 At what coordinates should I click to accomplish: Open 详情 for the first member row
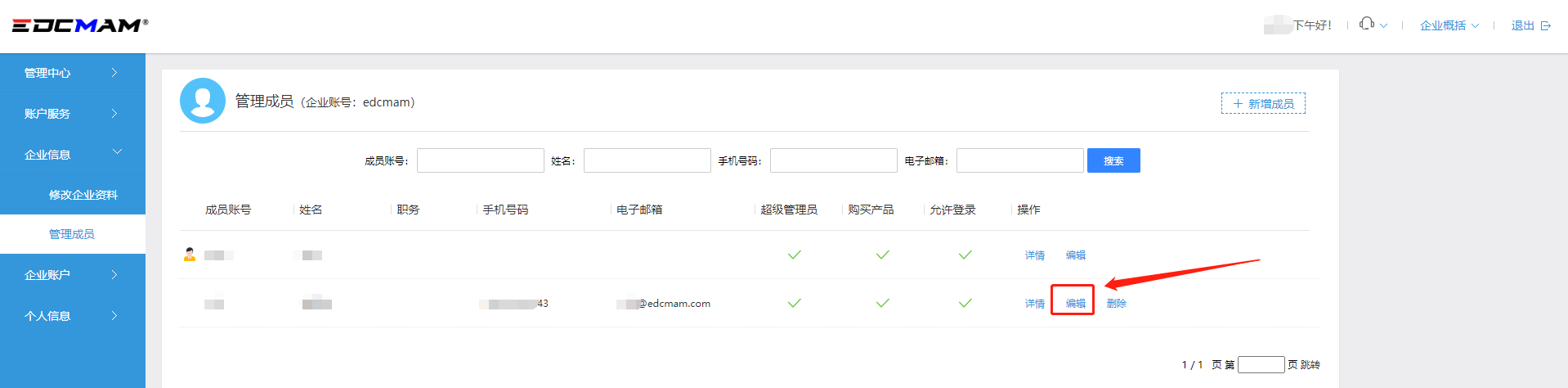[1034, 255]
